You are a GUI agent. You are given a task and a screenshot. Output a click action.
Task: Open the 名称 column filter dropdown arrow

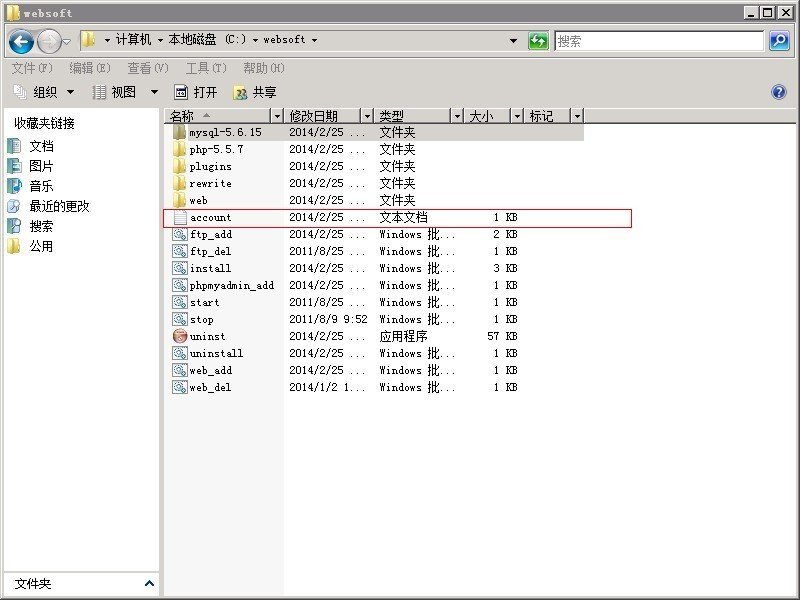coord(277,116)
